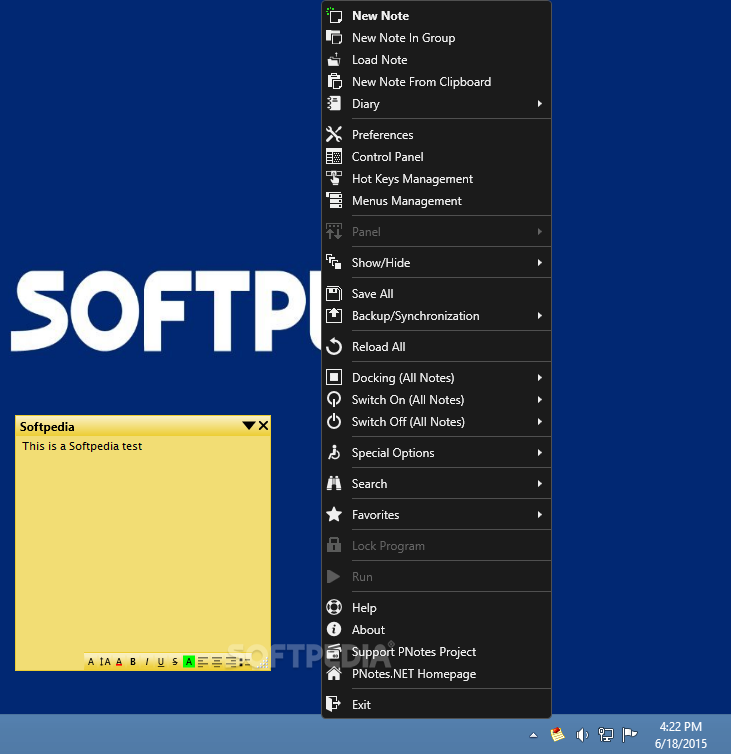Click the font face button in note toolbar
Screen dimensions: 731x754
(91, 662)
